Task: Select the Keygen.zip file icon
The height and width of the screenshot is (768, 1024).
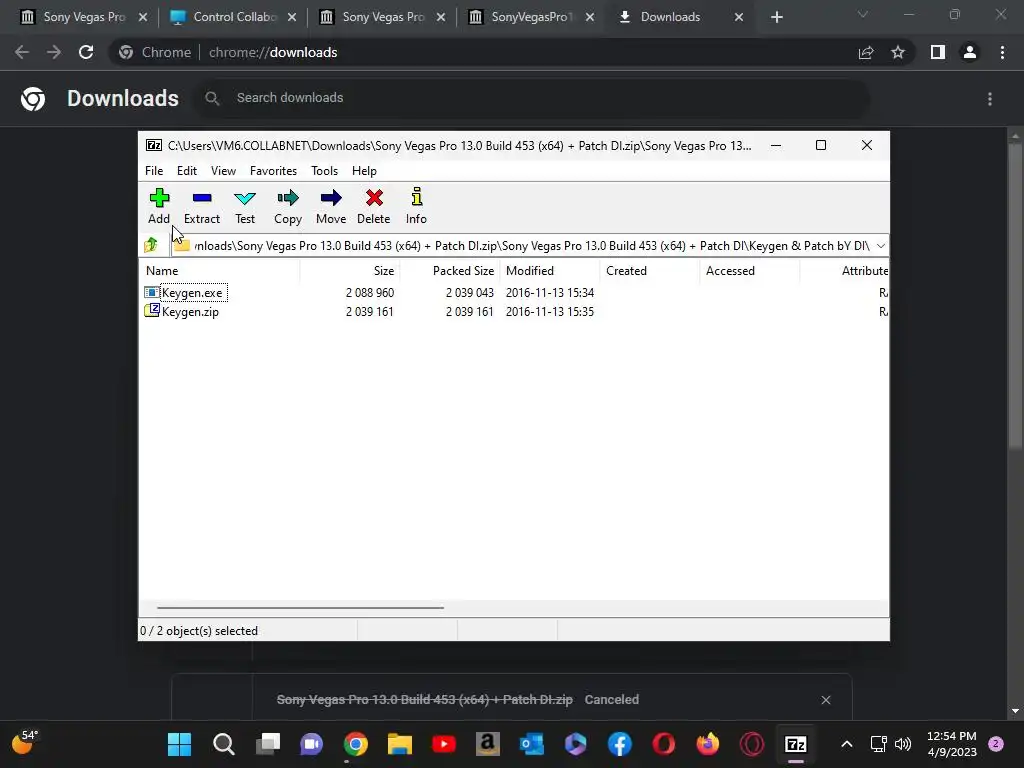Action: [152, 311]
